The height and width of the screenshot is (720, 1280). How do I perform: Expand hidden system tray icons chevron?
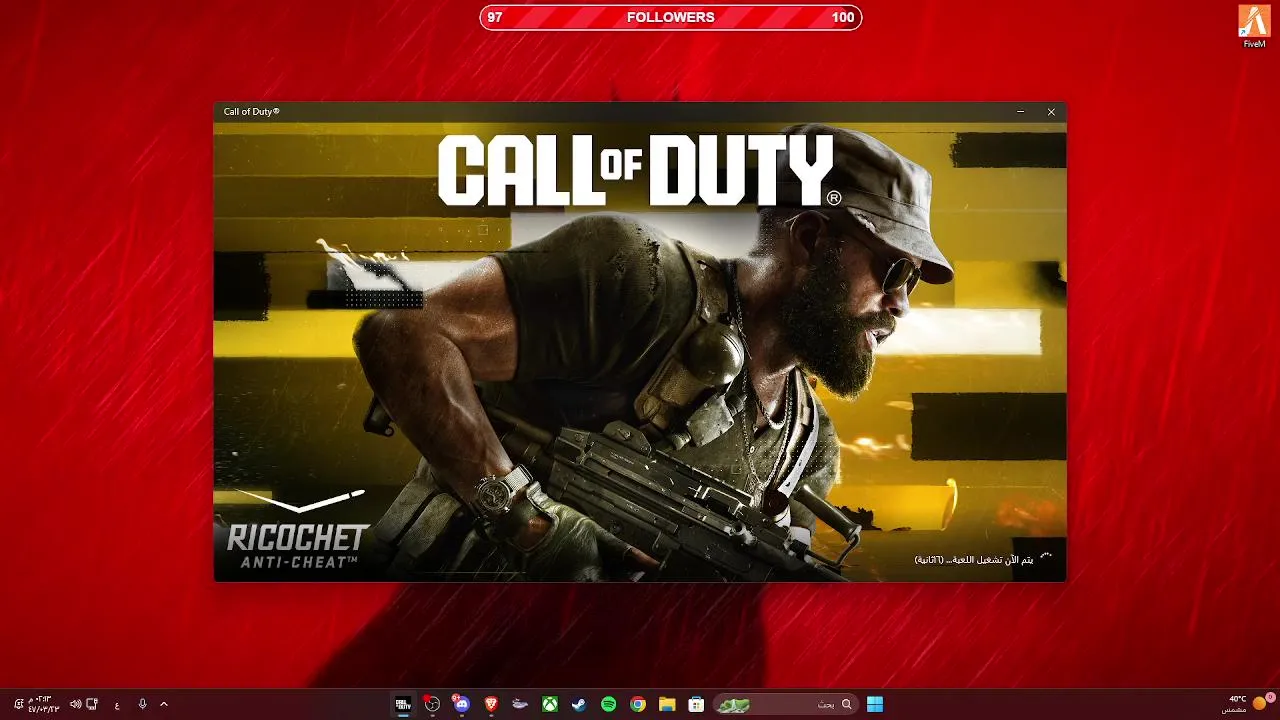[x=164, y=704]
